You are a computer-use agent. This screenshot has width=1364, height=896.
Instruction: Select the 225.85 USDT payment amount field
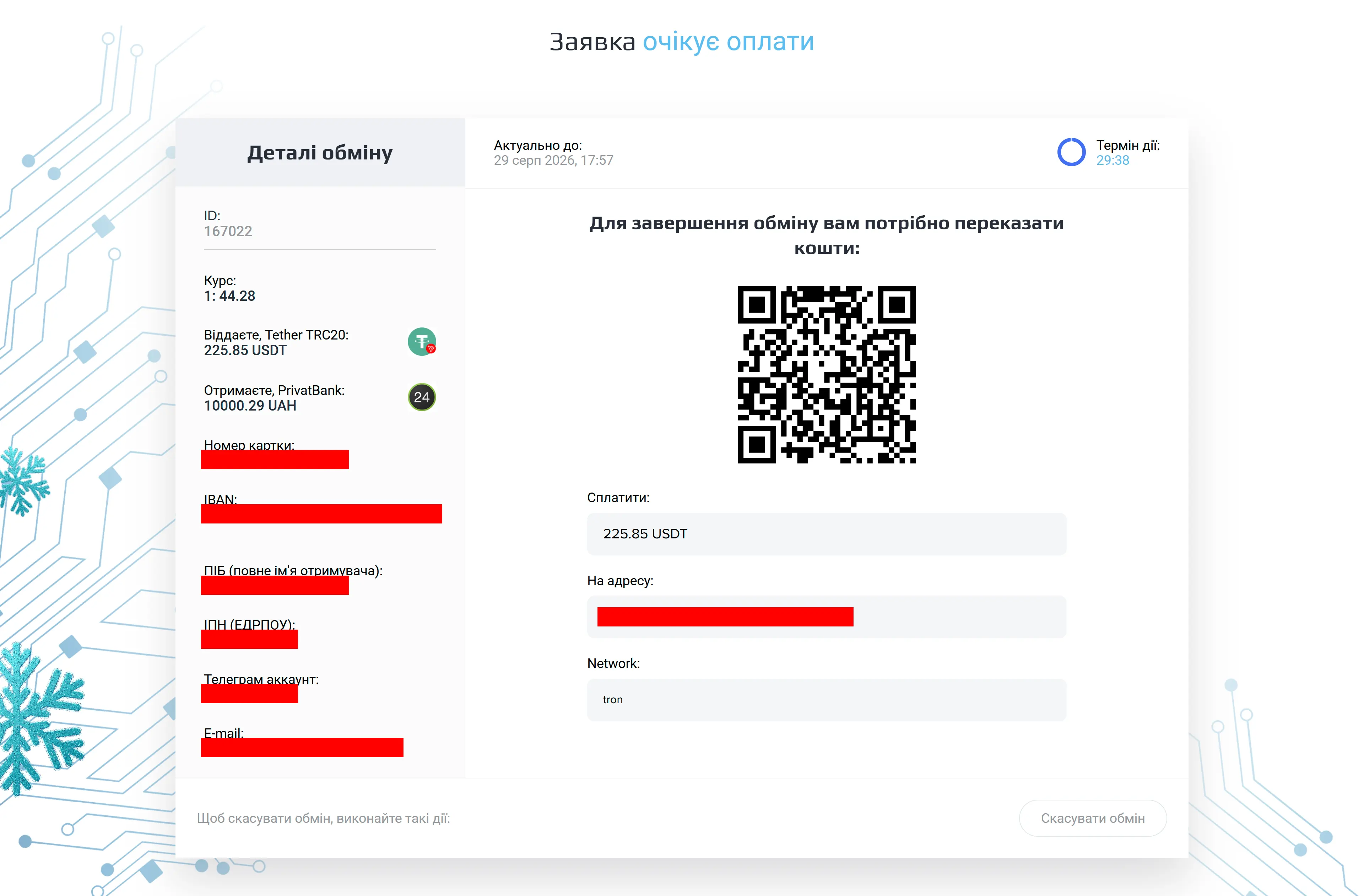(x=827, y=534)
